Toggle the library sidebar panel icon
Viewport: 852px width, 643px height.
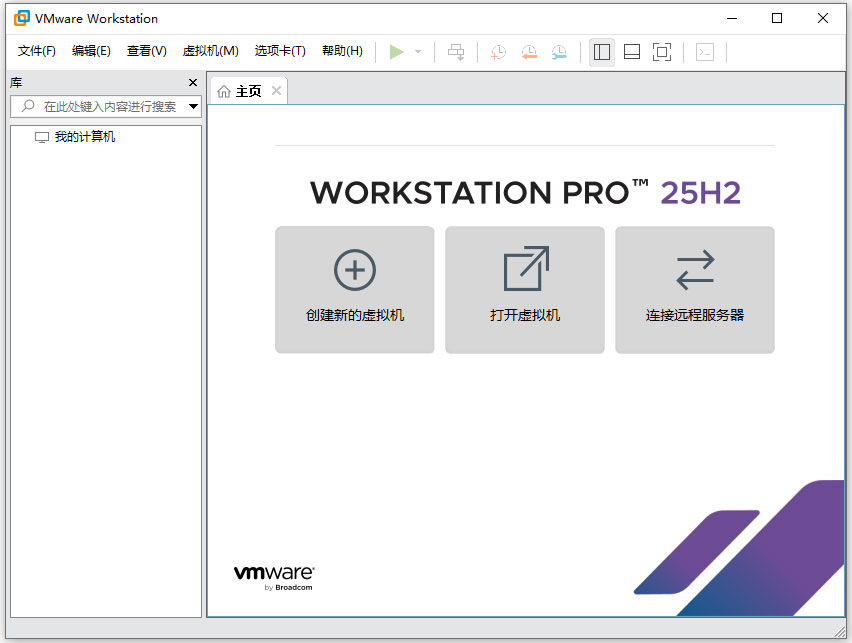pyautogui.click(x=601, y=52)
